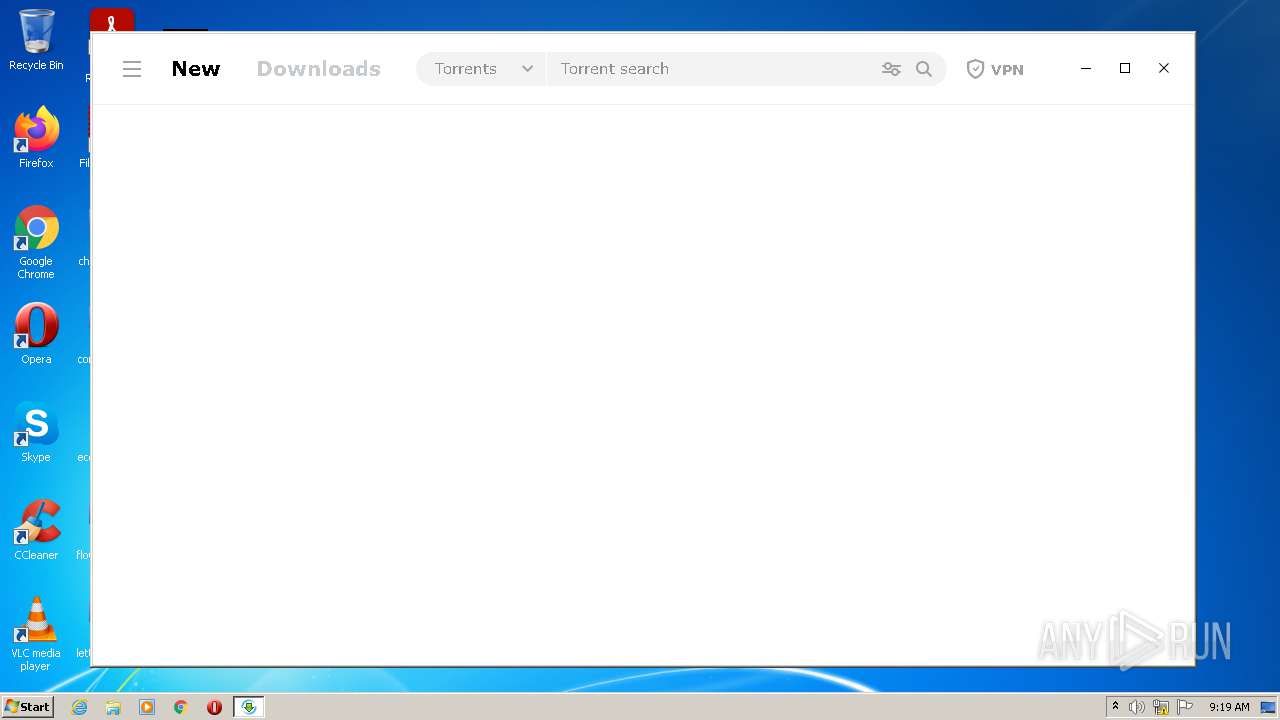1280x720 pixels.
Task: Expand the Torrents search type dropdown
Action: [482, 69]
